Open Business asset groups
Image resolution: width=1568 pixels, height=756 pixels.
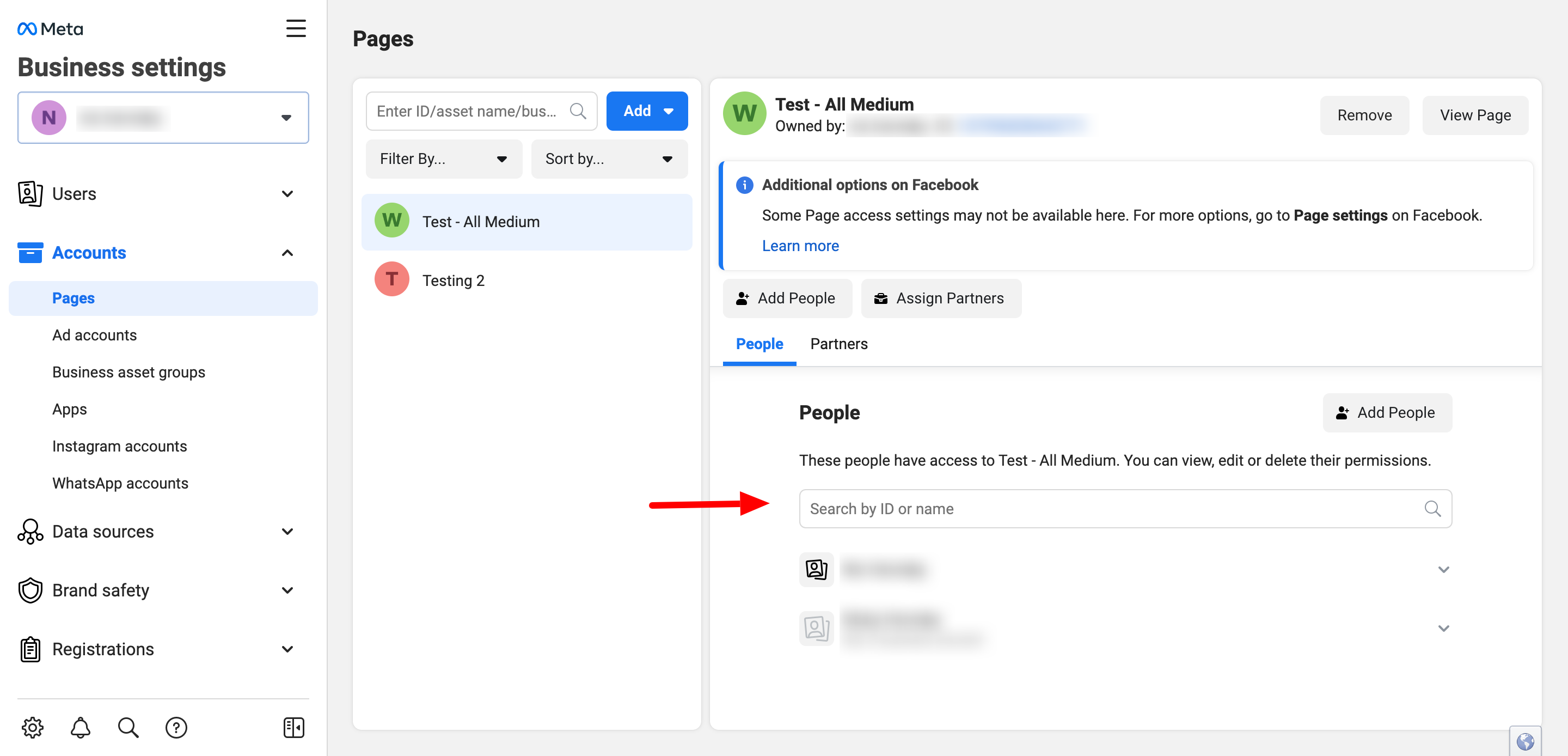tap(128, 372)
